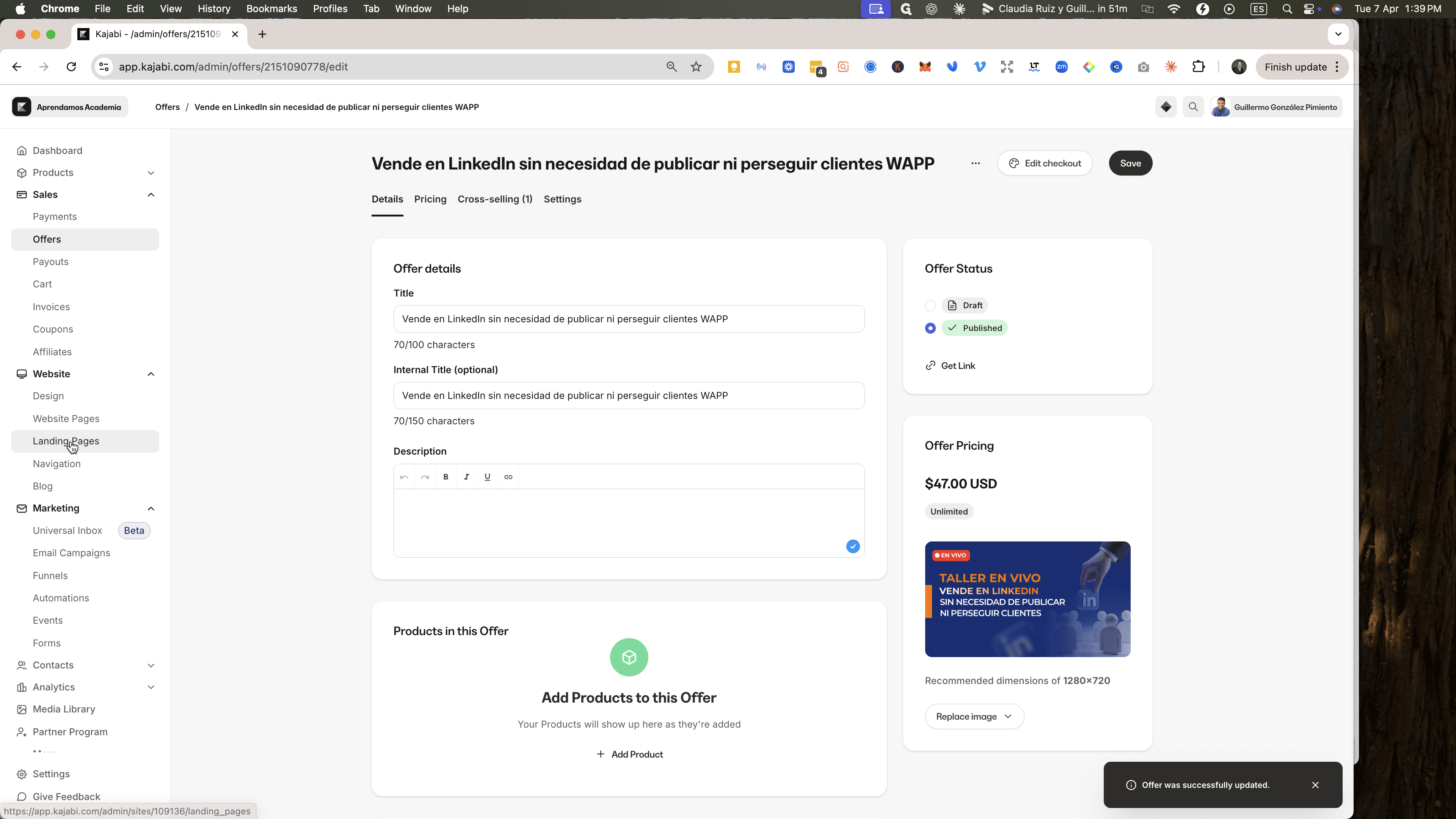
Task: Click the Chrome address bar URL
Action: [233, 67]
